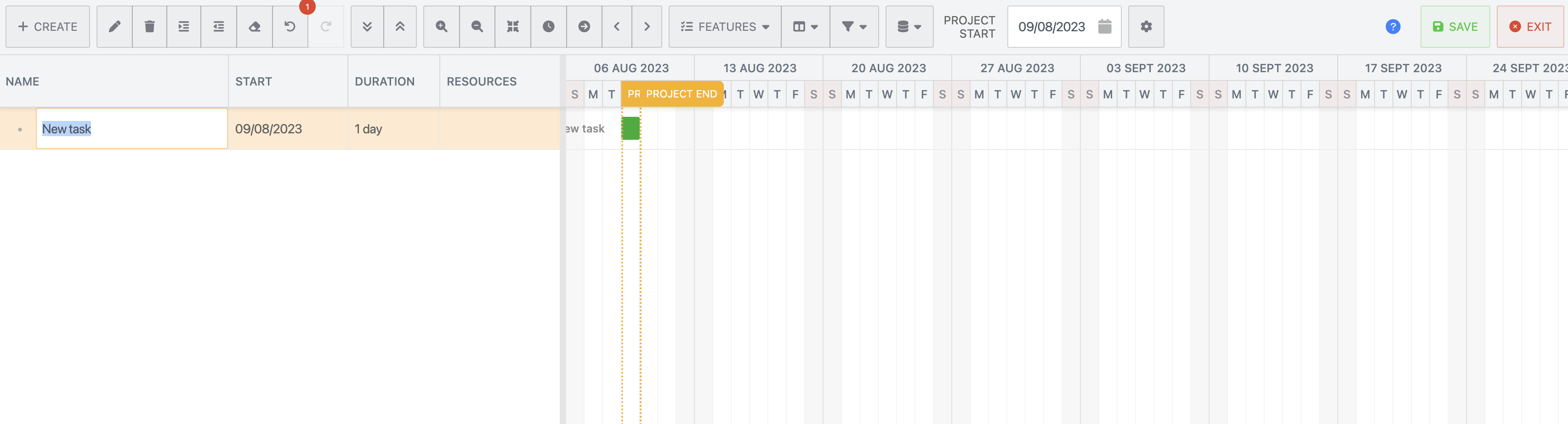1568x424 pixels.
Task: Select the New task name input field
Action: pos(132,128)
